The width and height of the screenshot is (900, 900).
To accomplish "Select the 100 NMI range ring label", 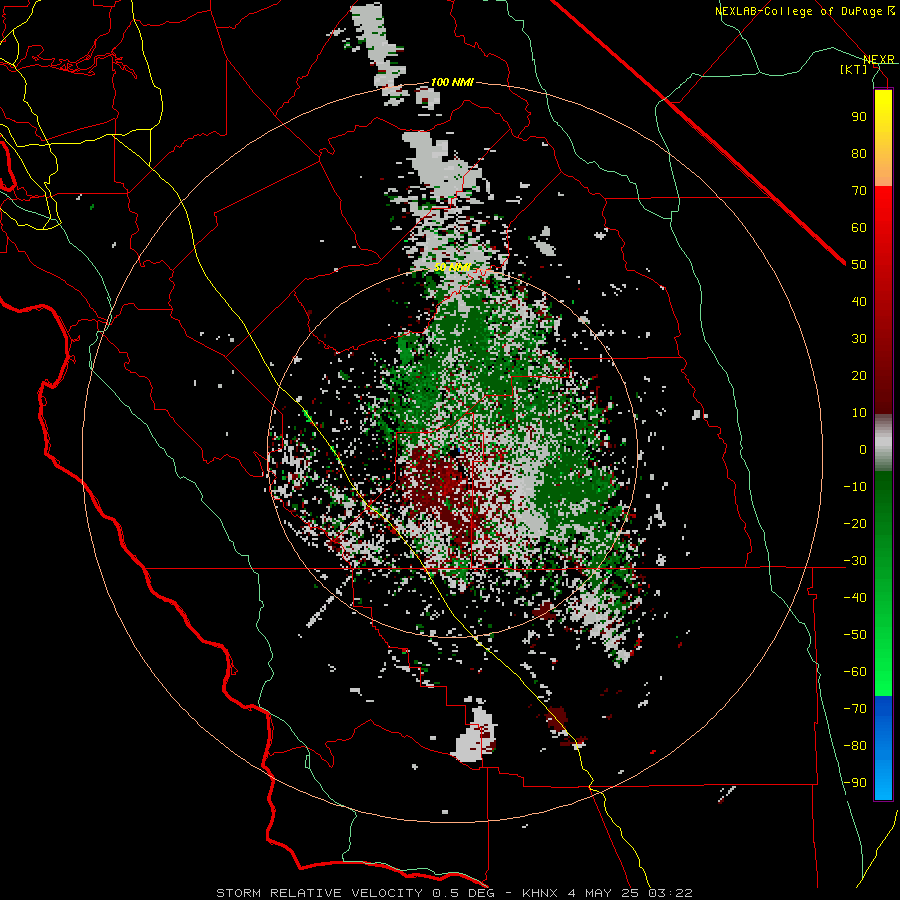I will tap(452, 82).
